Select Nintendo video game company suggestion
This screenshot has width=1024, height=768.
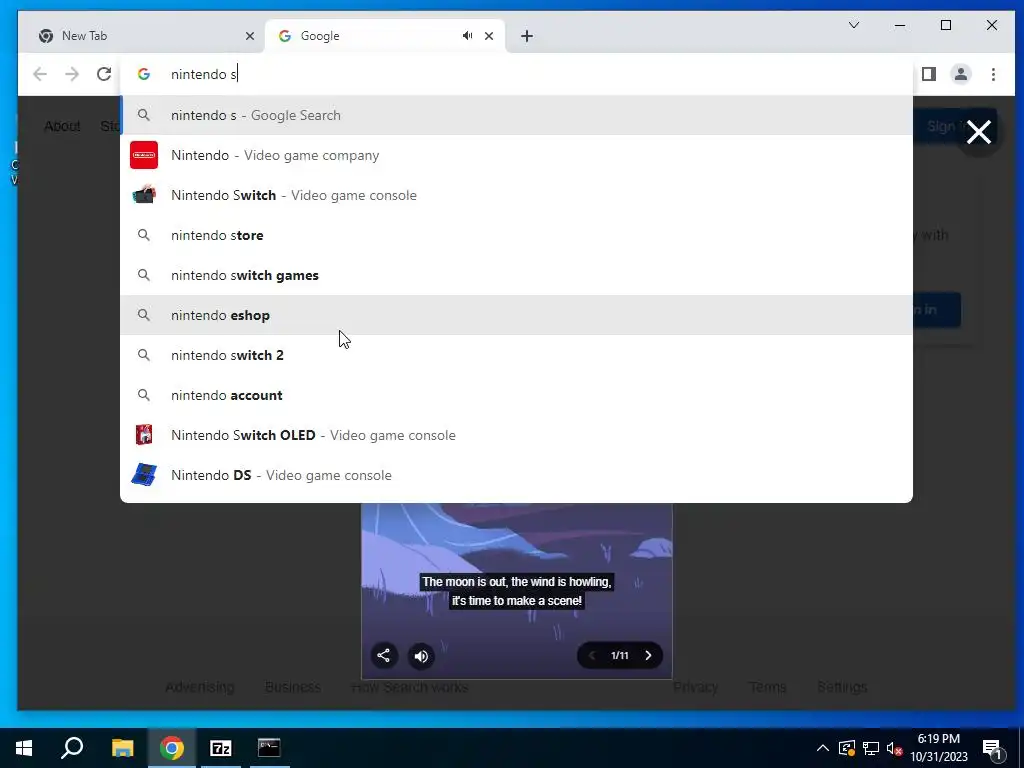(516, 155)
